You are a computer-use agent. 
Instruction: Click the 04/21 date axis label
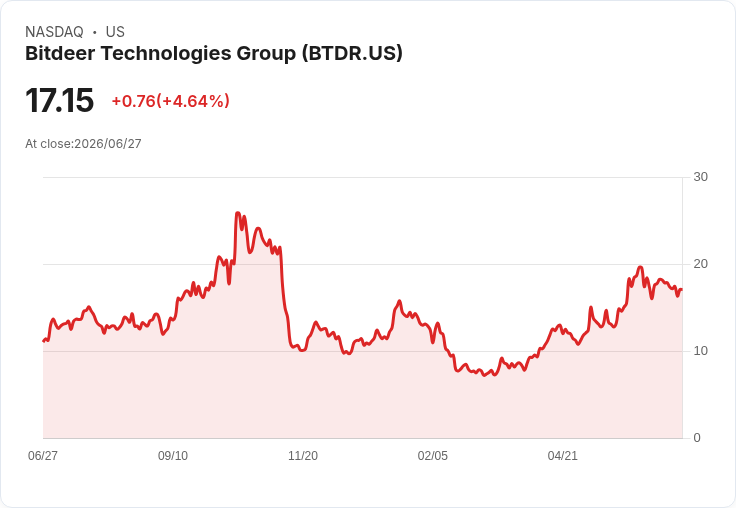[x=562, y=455]
